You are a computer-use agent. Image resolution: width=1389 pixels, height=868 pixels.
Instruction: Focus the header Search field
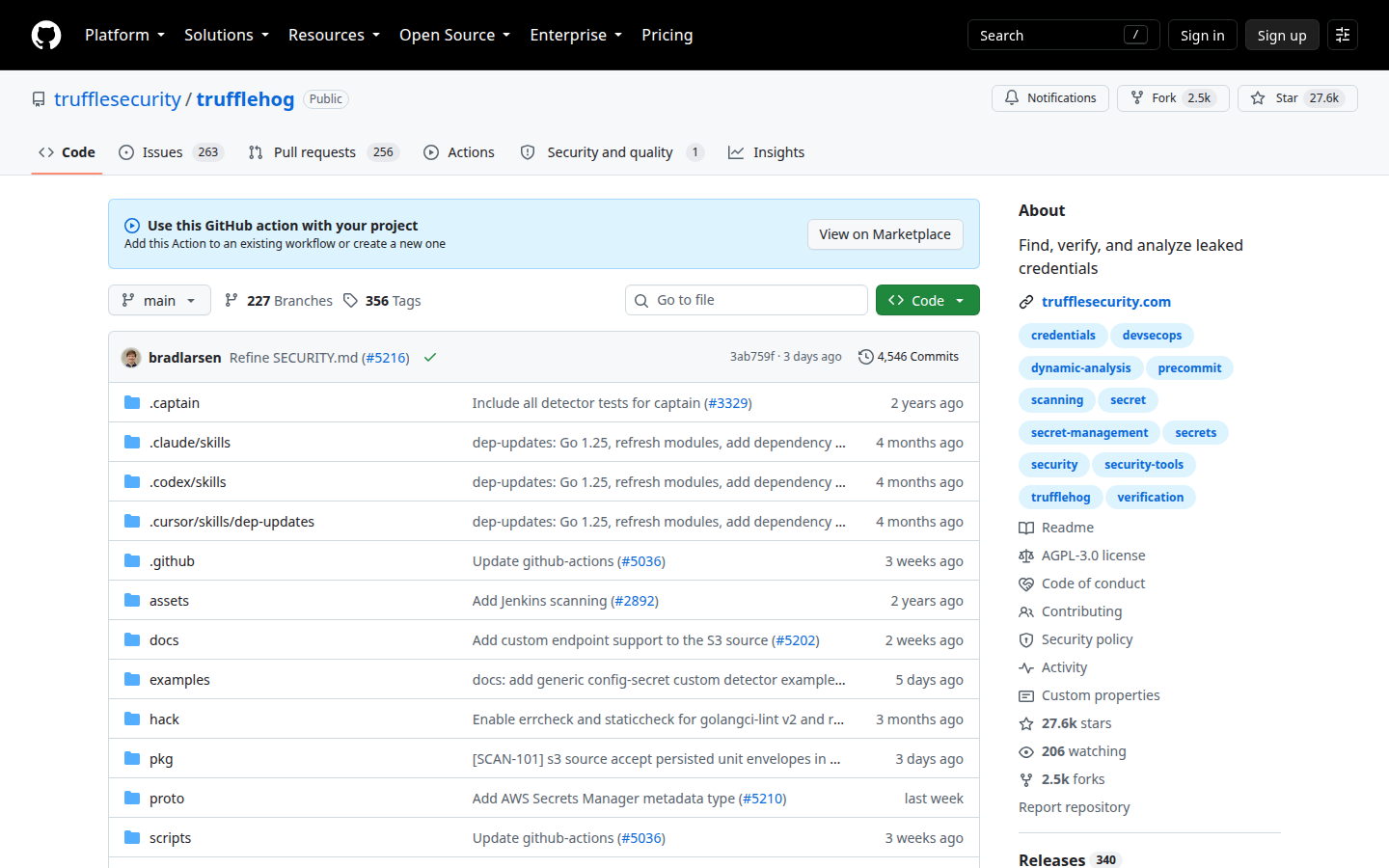point(1063,35)
